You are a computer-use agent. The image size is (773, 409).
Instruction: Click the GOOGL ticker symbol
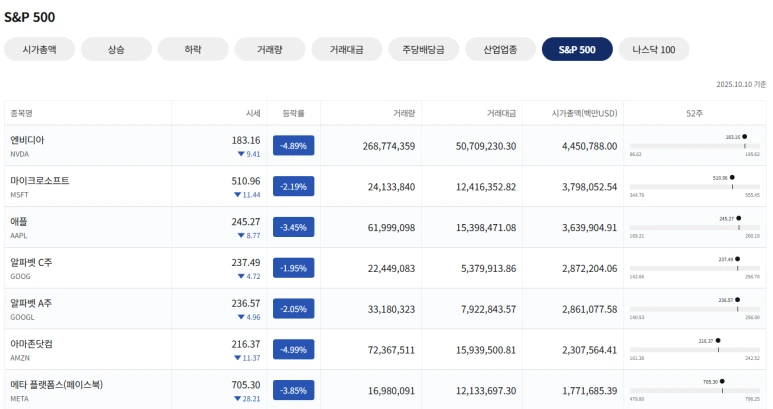pos(23,317)
